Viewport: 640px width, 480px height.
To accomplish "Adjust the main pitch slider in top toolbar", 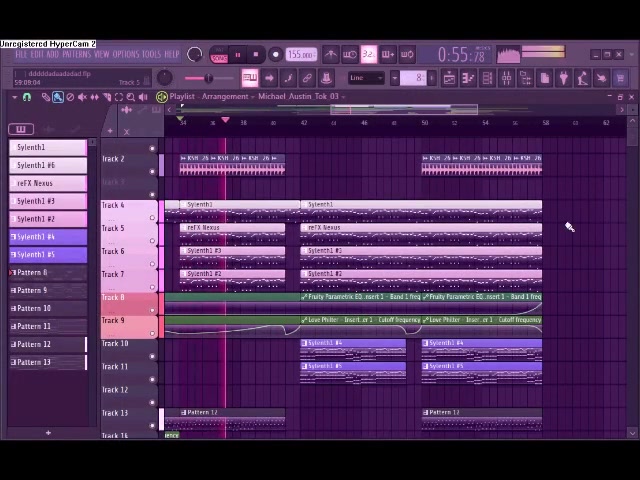I will (208, 78).
